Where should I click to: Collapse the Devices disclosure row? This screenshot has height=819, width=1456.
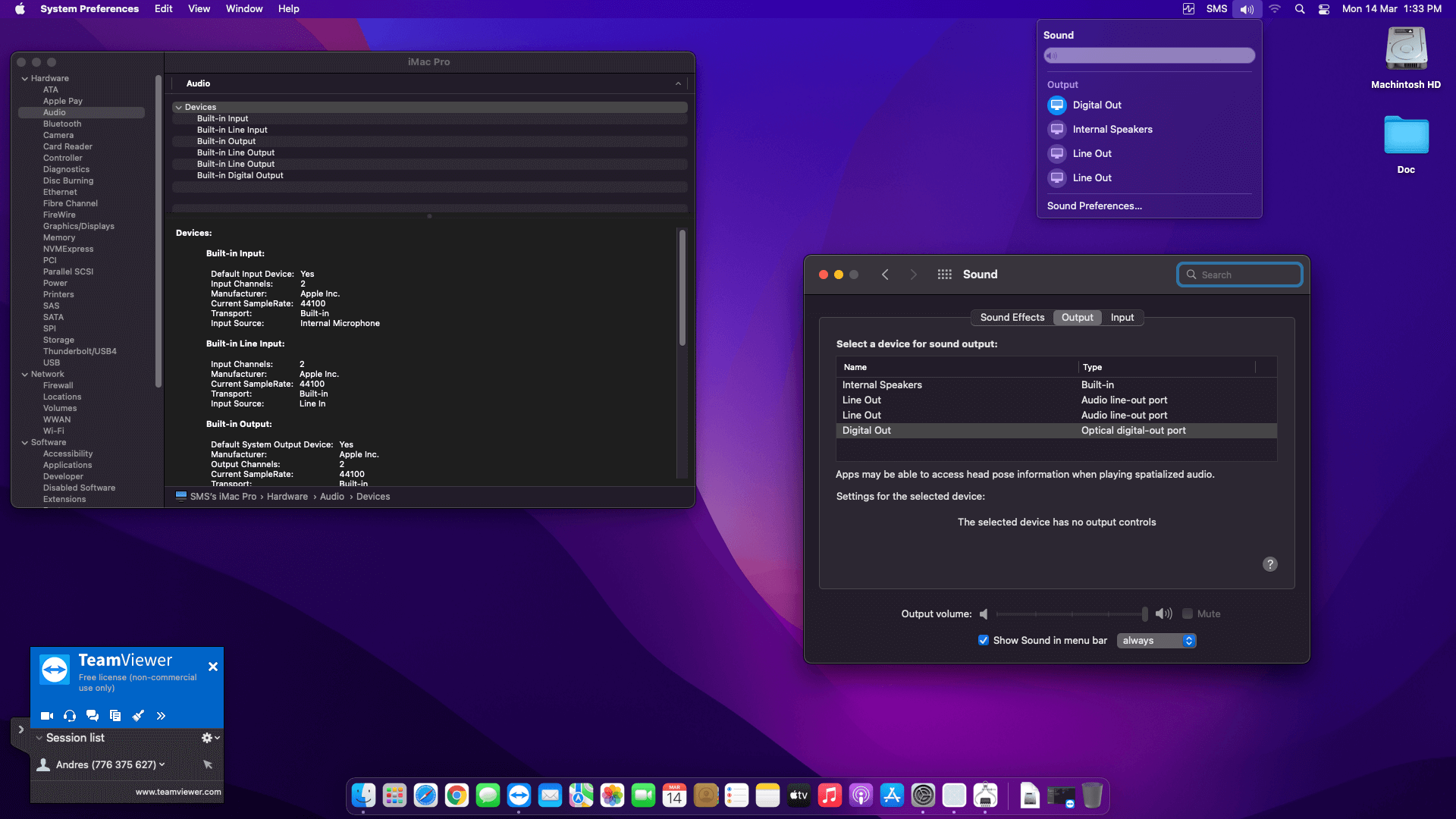pyautogui.click(x=179, y=108)
